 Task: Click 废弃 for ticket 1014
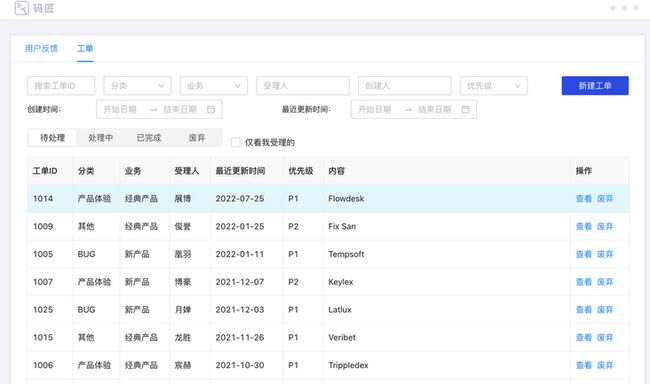point(605,199)
